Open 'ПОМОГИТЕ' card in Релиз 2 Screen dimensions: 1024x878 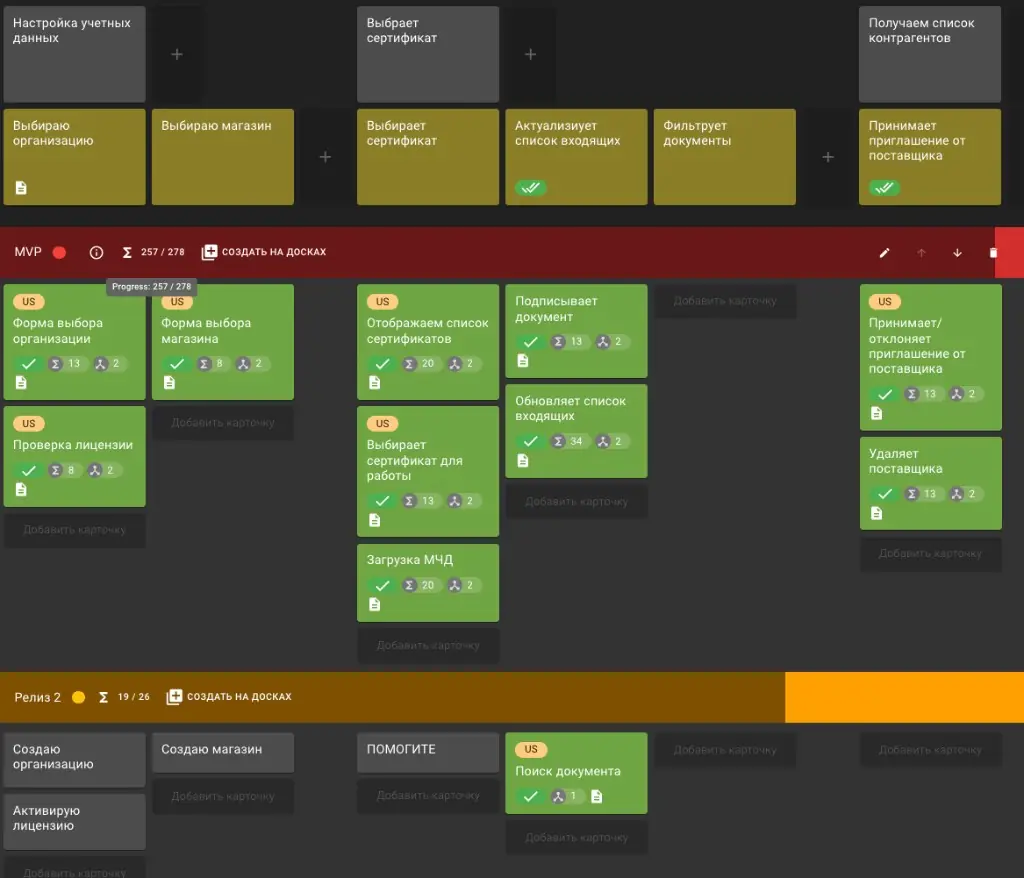click(x=428, y=753)
